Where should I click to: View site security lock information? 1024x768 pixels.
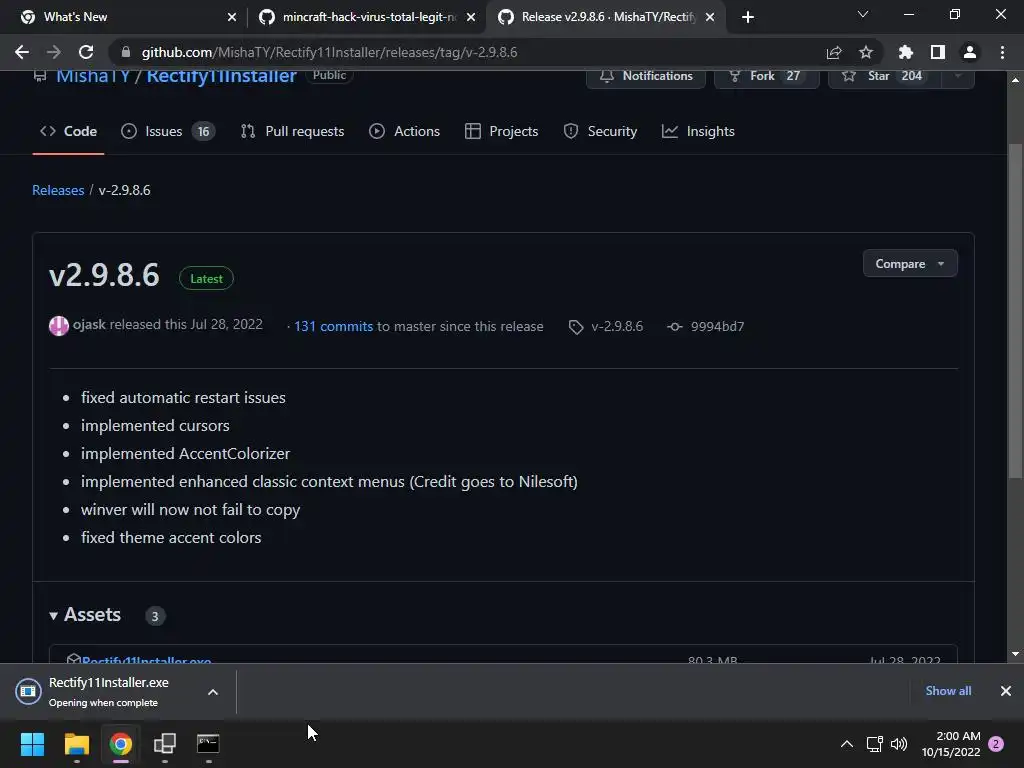pos(126,52)
